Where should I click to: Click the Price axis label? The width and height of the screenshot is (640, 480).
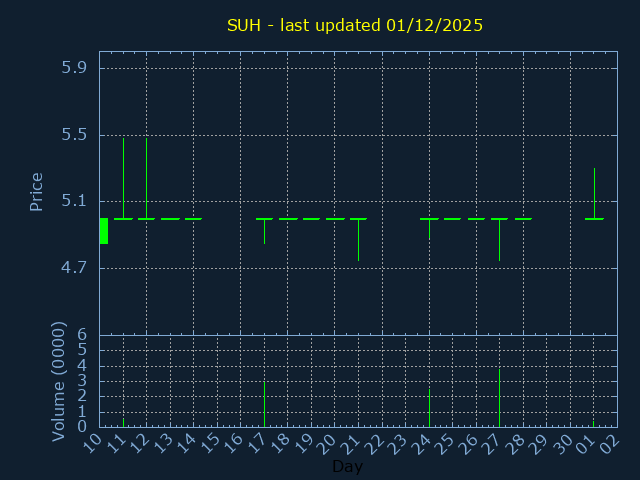pyautogui.click(x=37, y=191)
